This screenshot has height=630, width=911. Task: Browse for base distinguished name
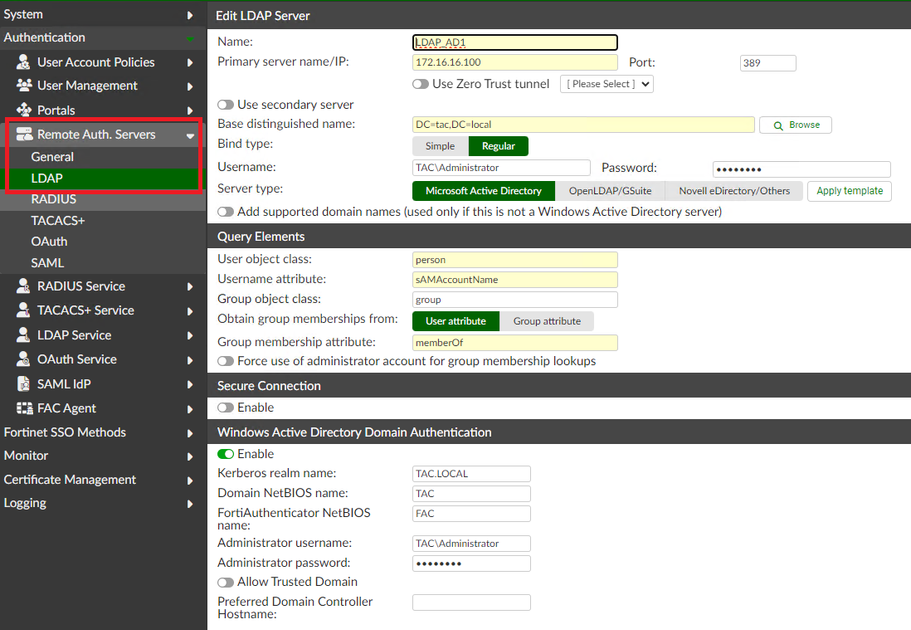coord(796,125)
